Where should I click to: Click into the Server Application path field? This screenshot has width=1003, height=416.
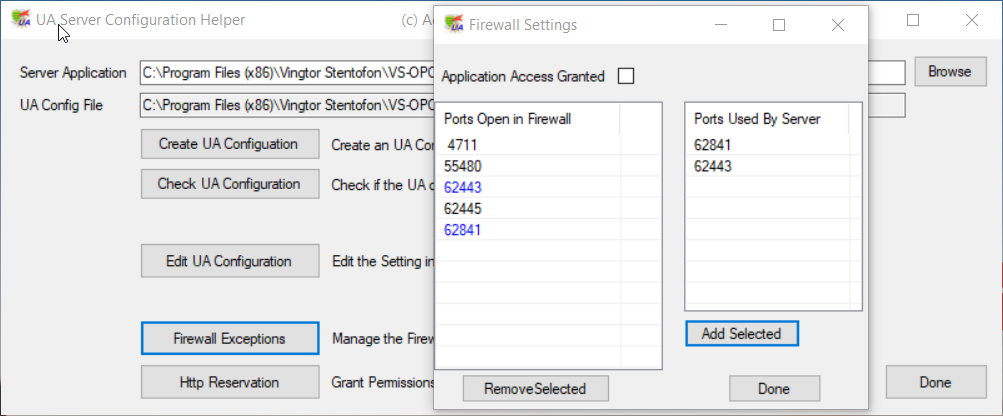285,73
